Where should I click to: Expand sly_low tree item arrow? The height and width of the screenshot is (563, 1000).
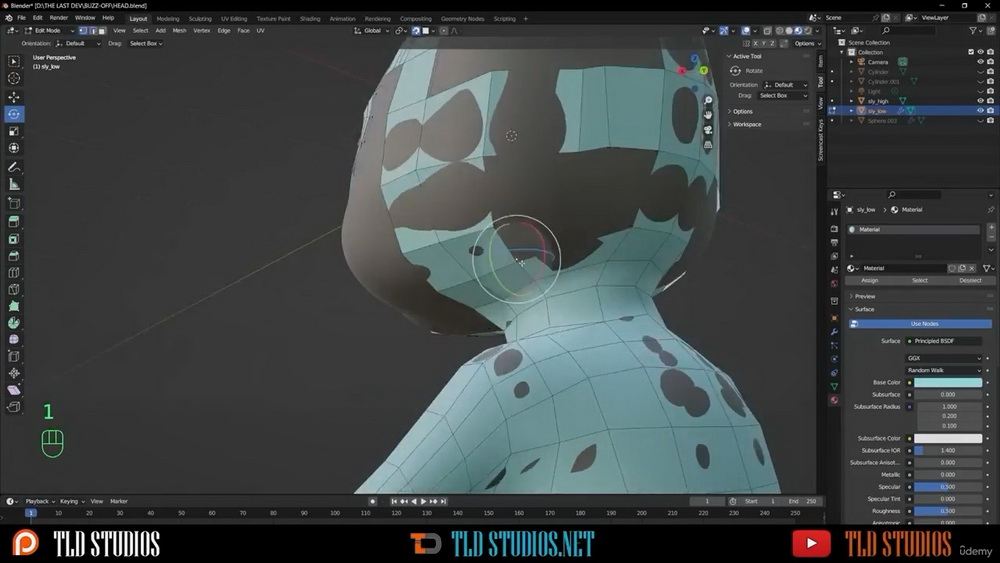[x=851, y=111]
